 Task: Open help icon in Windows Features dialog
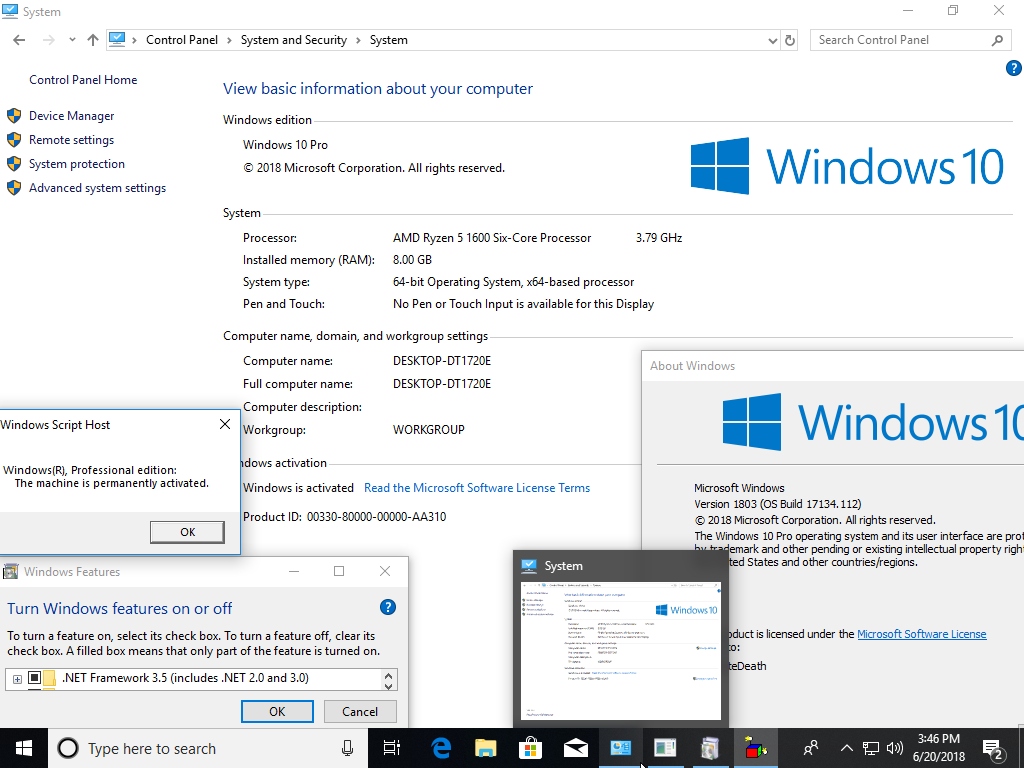387,607
